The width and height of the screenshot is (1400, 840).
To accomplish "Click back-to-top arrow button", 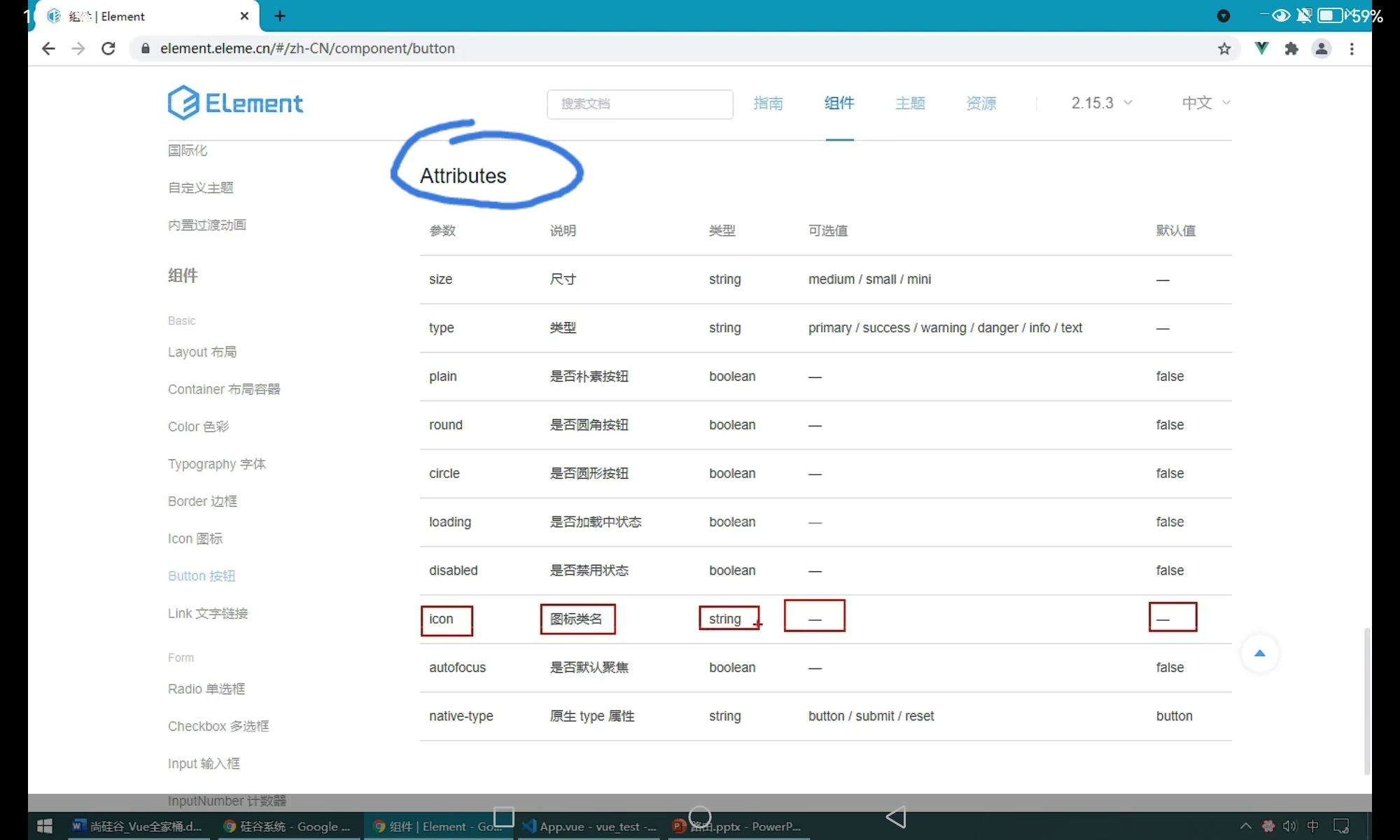I will pyautogui.click(x=1260, y=653).
